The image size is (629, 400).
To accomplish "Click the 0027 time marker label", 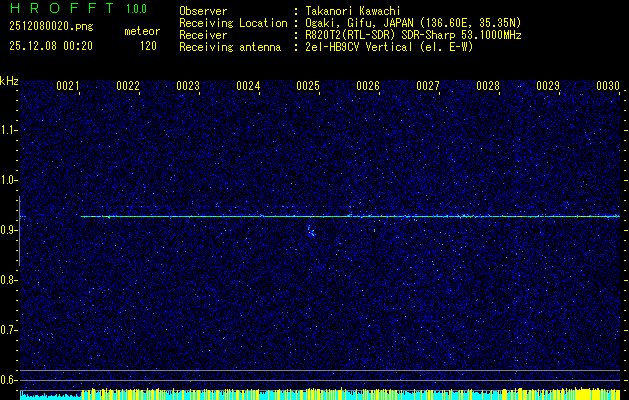I will pyautogui.click(x=428, y=86).
